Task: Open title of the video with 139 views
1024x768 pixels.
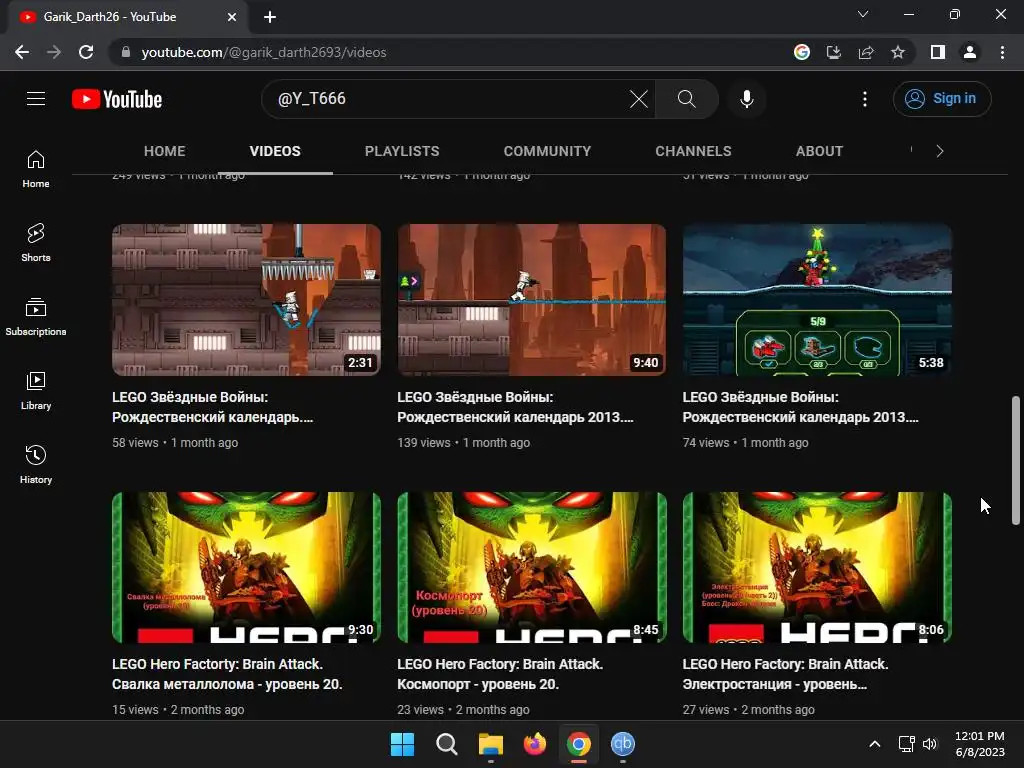Action: click(x=515, y=407)
